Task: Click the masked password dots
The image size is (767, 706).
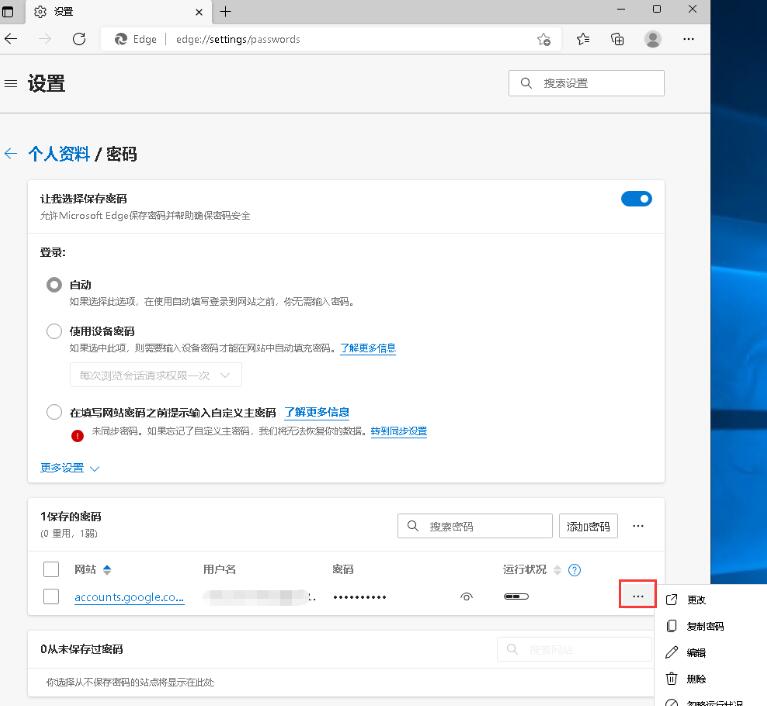Action: (360, 597)
